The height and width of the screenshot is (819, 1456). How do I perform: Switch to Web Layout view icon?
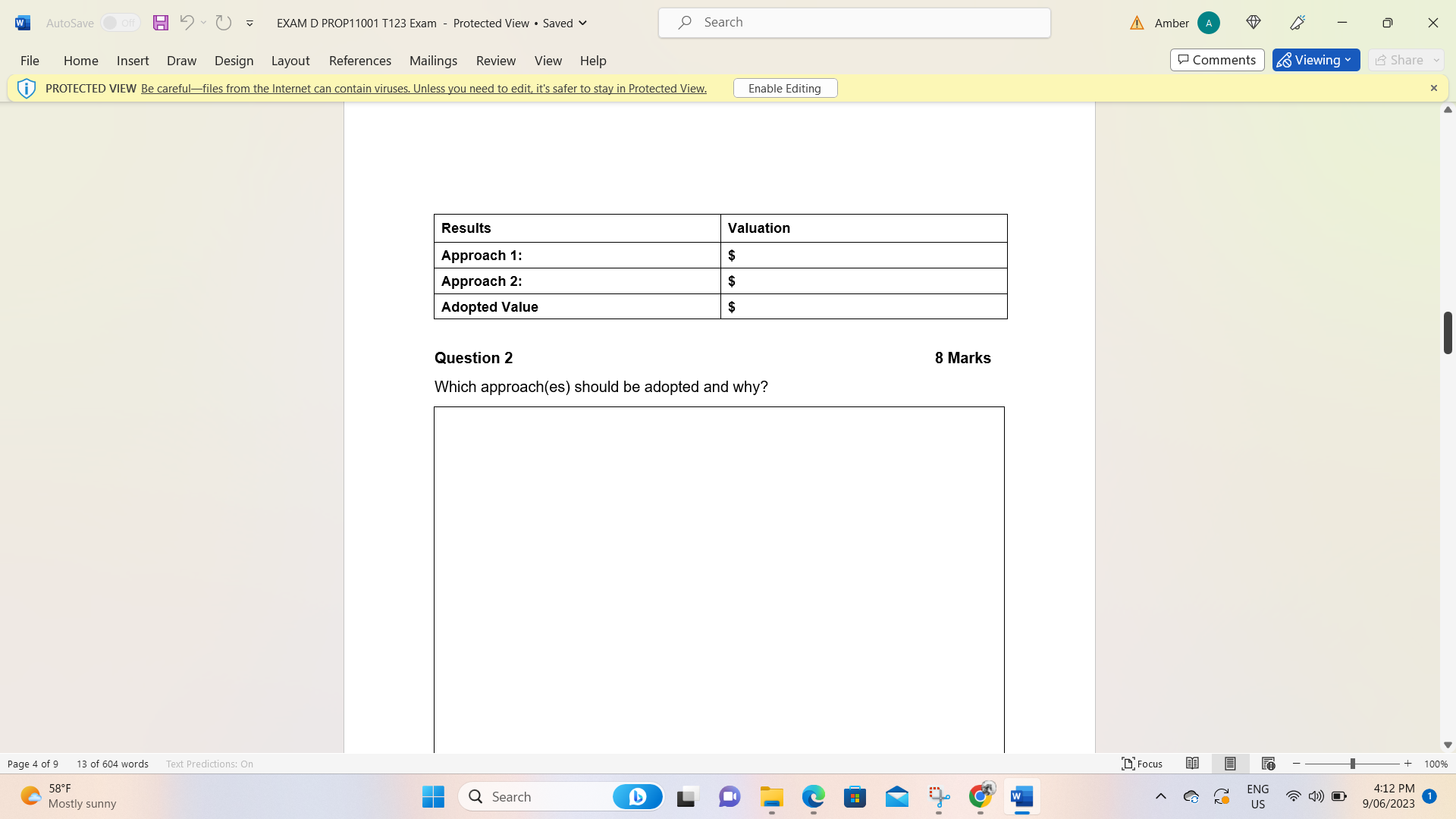pyautogui.click(x=1268, y=764)
